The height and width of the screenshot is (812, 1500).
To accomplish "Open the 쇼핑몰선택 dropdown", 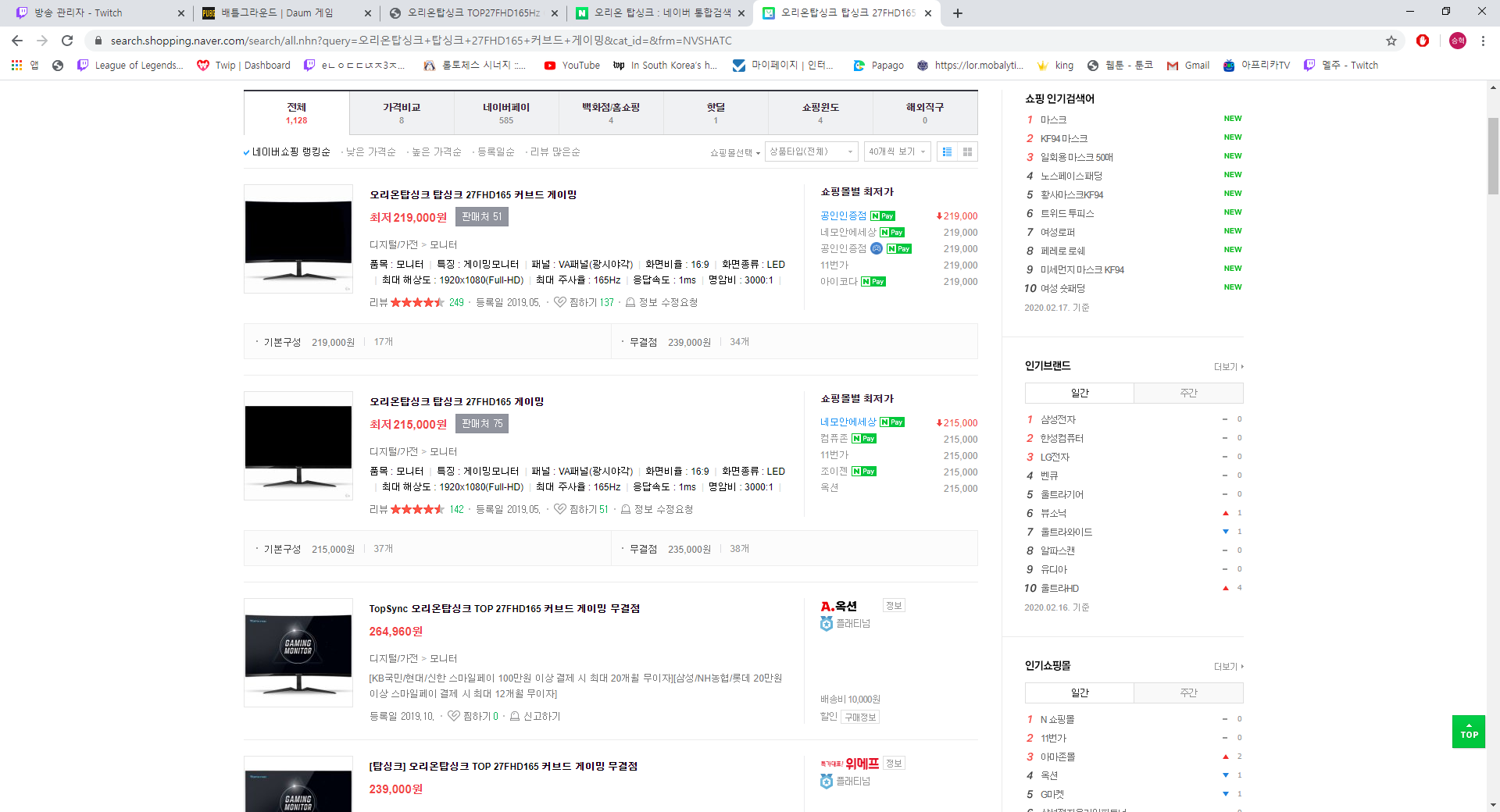I will [x=734, y=152].
